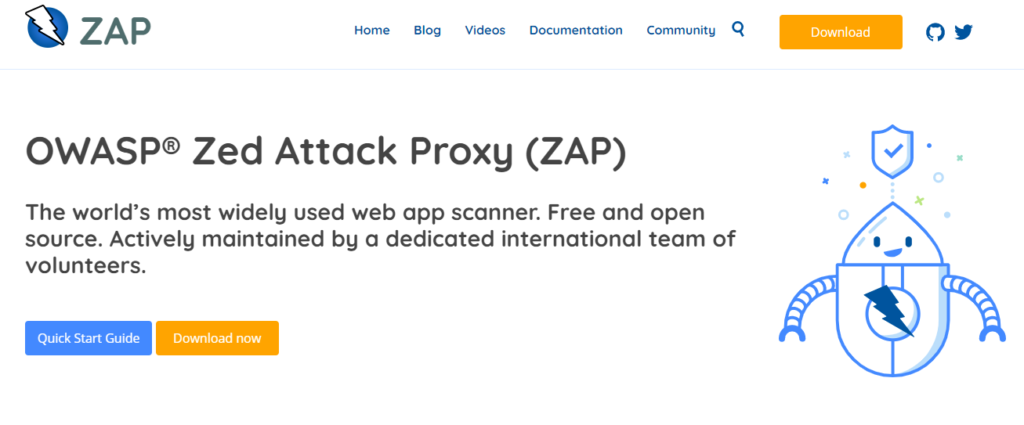Click the orange Download button in header
The image size is (1024, 425).
840,32
